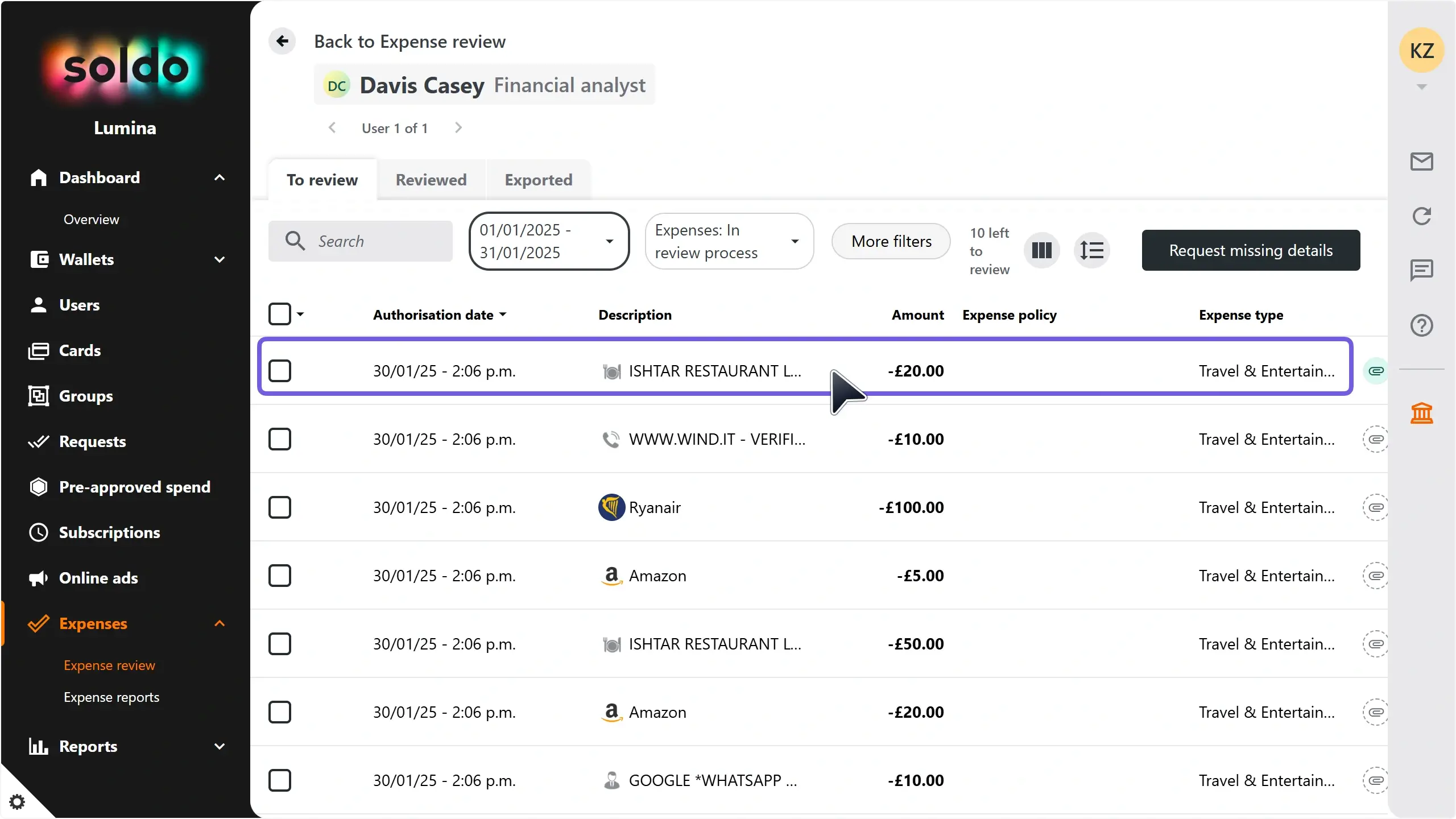Image resolution: width=1456 pixels, height=819 pixels.
Task: Open the chat messages icon
Action: point(1421,270)
